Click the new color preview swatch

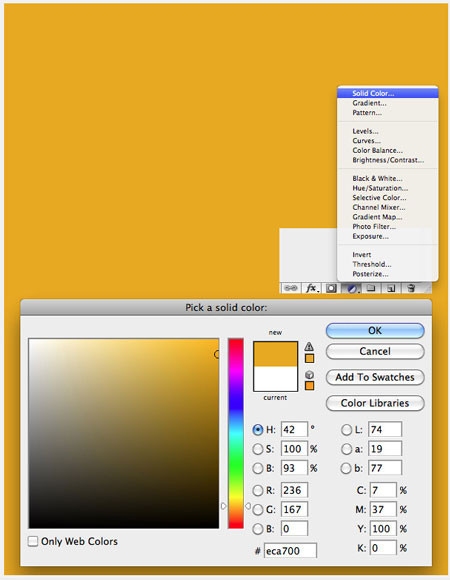click(x=275, y=354)
